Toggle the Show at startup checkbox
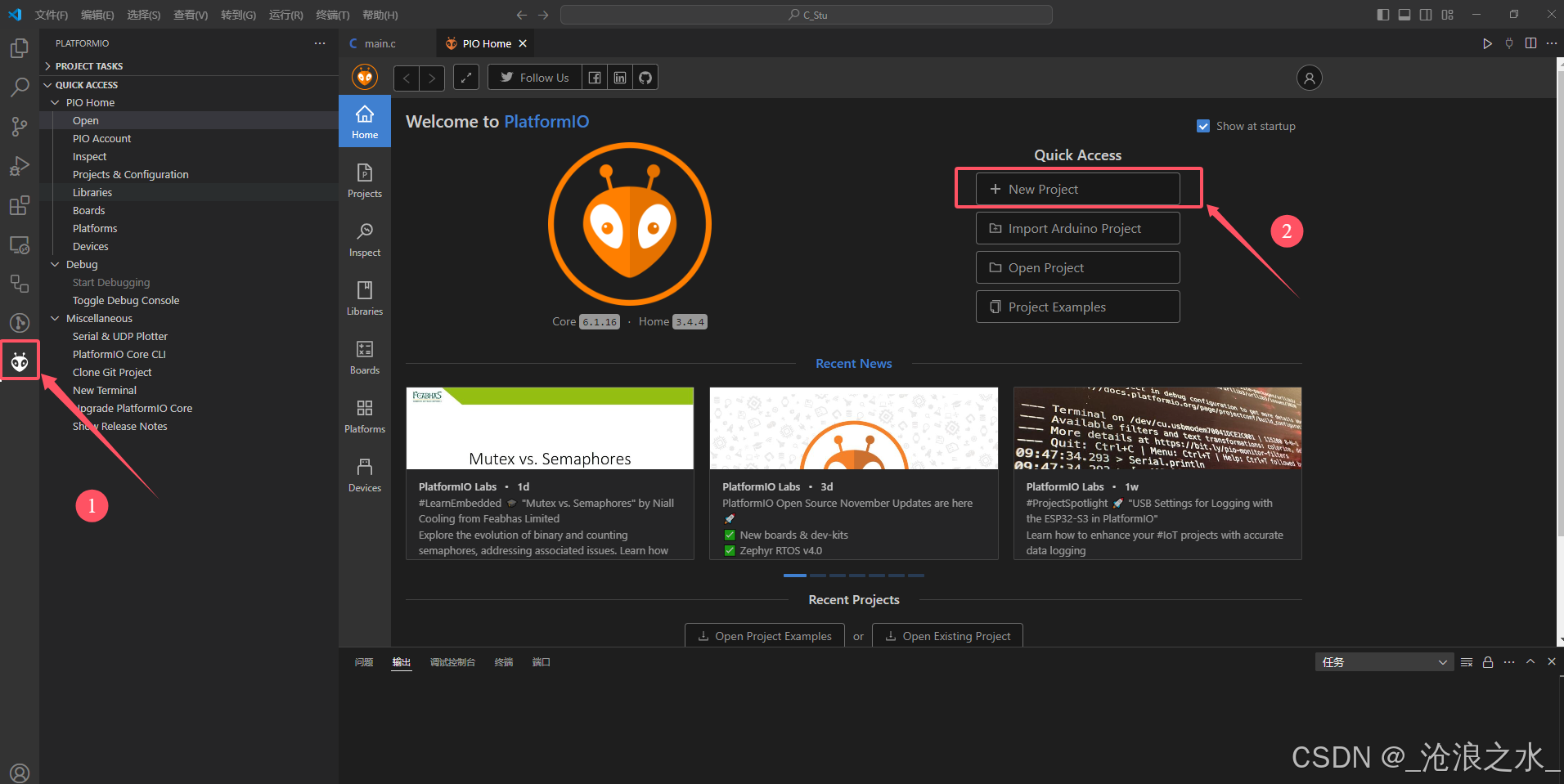The image size is (1564, 784). [1203, 126]
